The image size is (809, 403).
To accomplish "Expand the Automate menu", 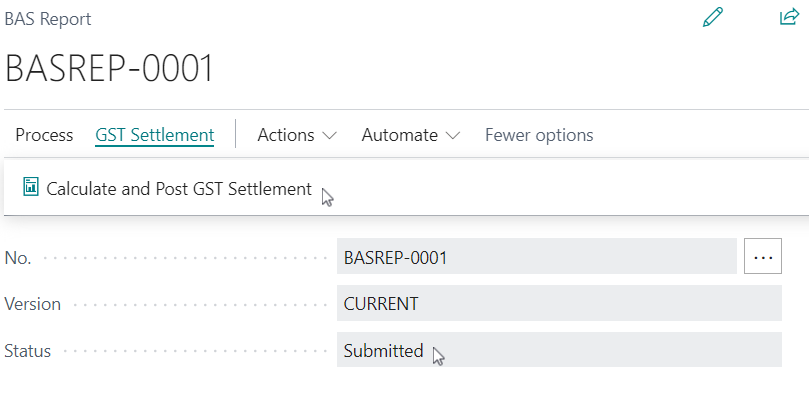I will 399,135.
